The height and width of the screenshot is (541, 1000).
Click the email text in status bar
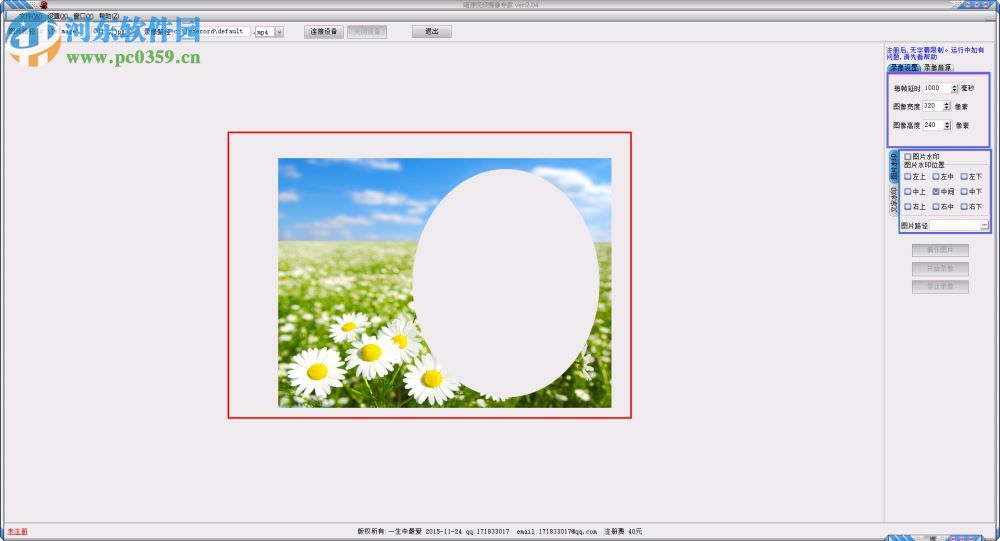coord(557,531)
